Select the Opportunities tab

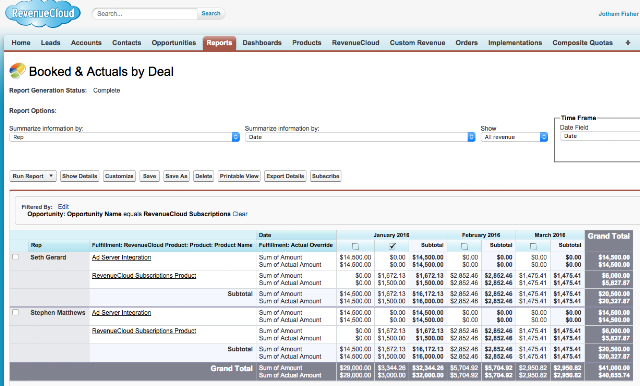(x=173, y=42)
